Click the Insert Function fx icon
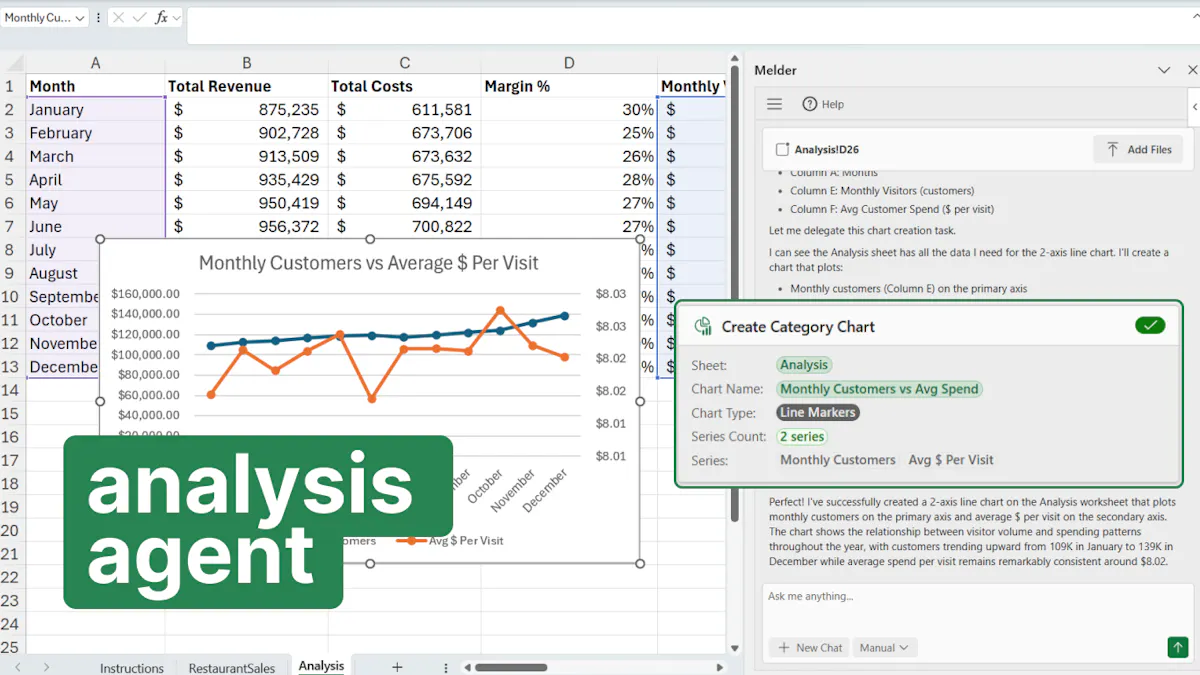The image size is (1200, 675). point(161,18)
